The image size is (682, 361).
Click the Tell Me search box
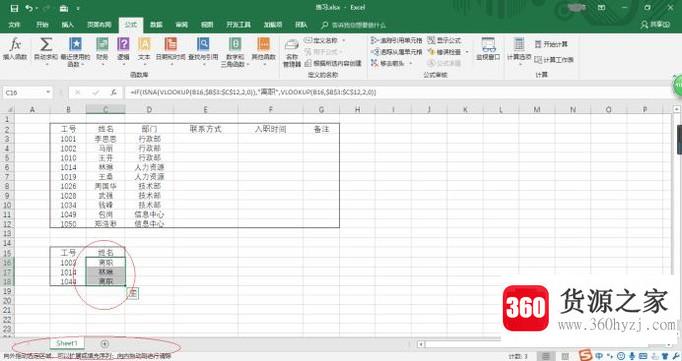click(x=353, y=25)
